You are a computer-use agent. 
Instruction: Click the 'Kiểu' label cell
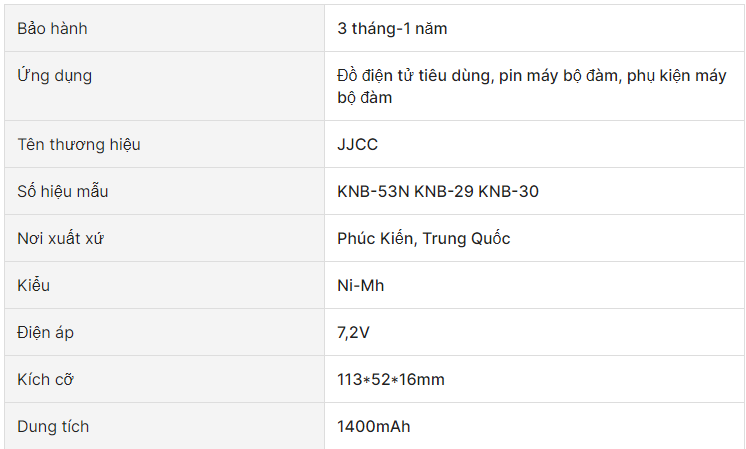tap(165, 285)
